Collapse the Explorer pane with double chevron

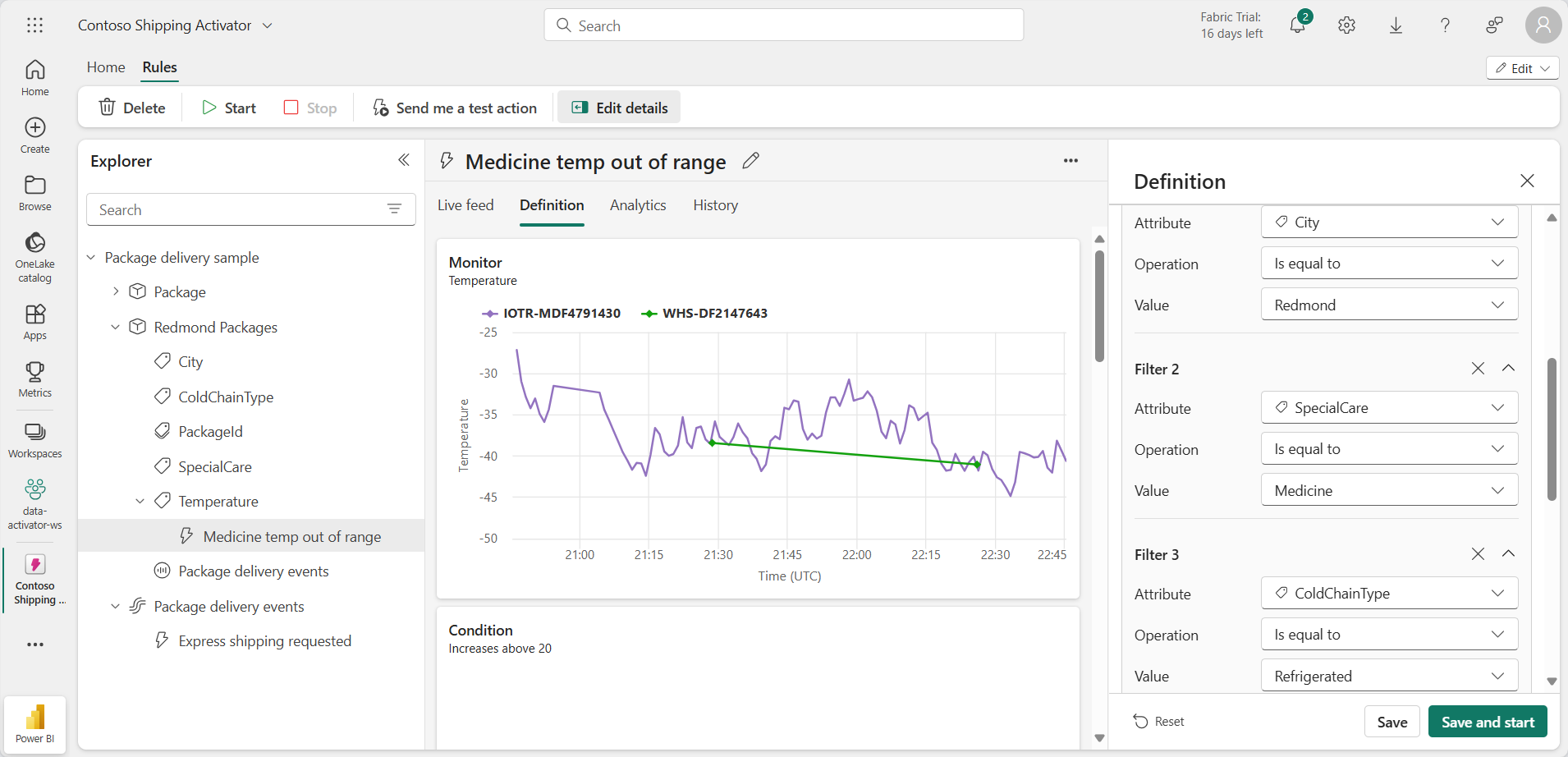coord(404,160)
